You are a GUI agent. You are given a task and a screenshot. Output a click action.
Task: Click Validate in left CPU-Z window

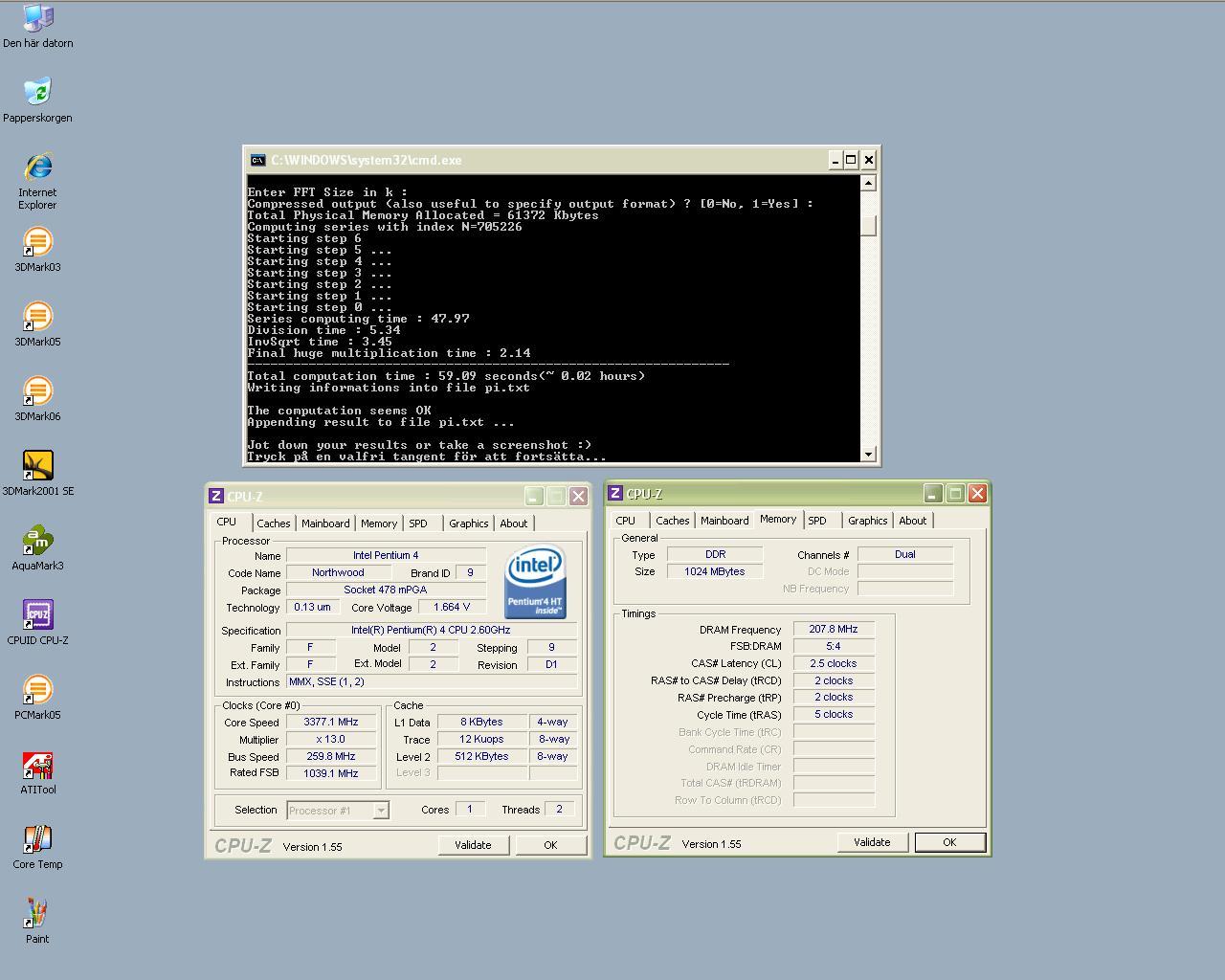click(473, 845)
